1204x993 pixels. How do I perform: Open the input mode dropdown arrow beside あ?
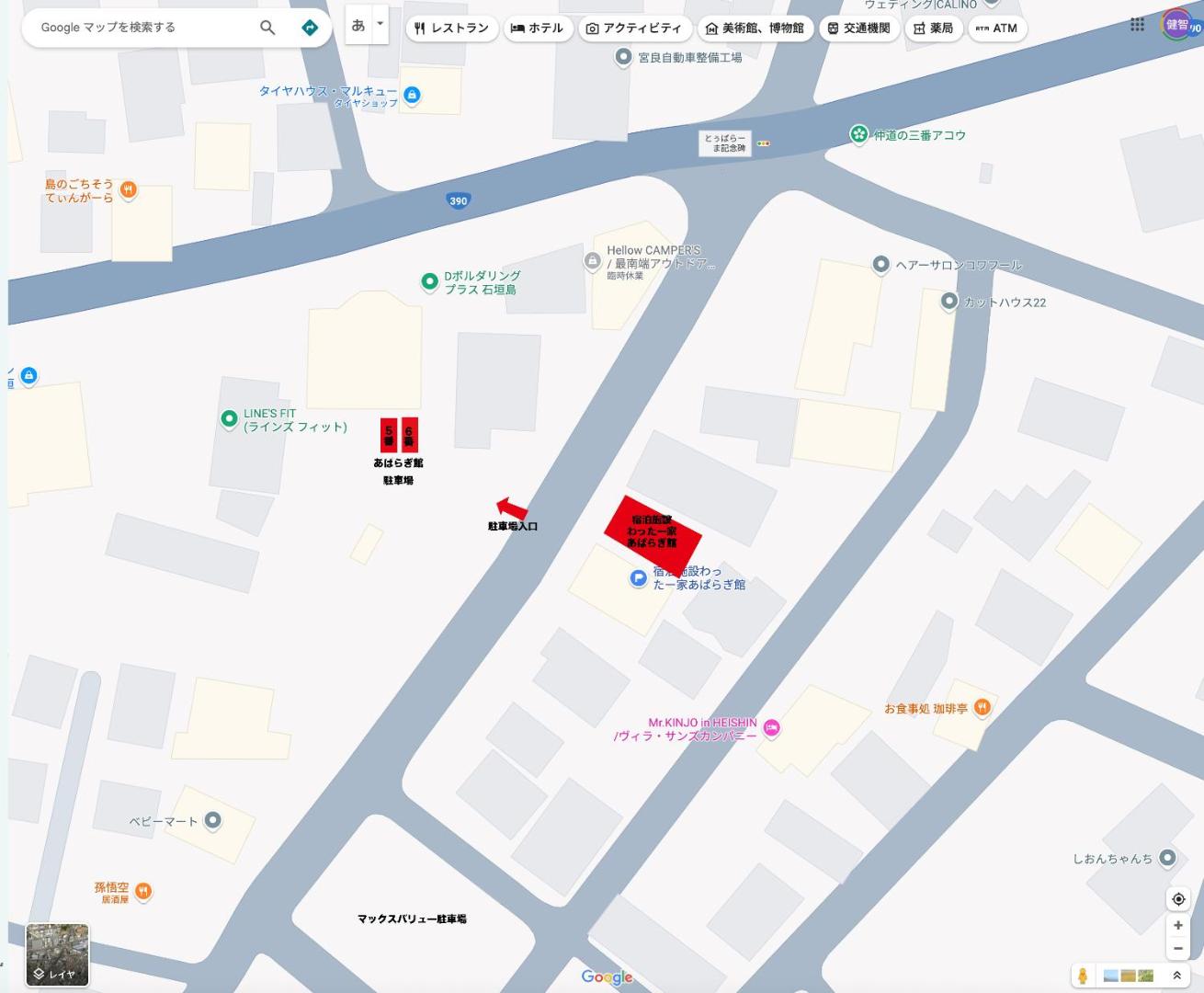(381, 25)
